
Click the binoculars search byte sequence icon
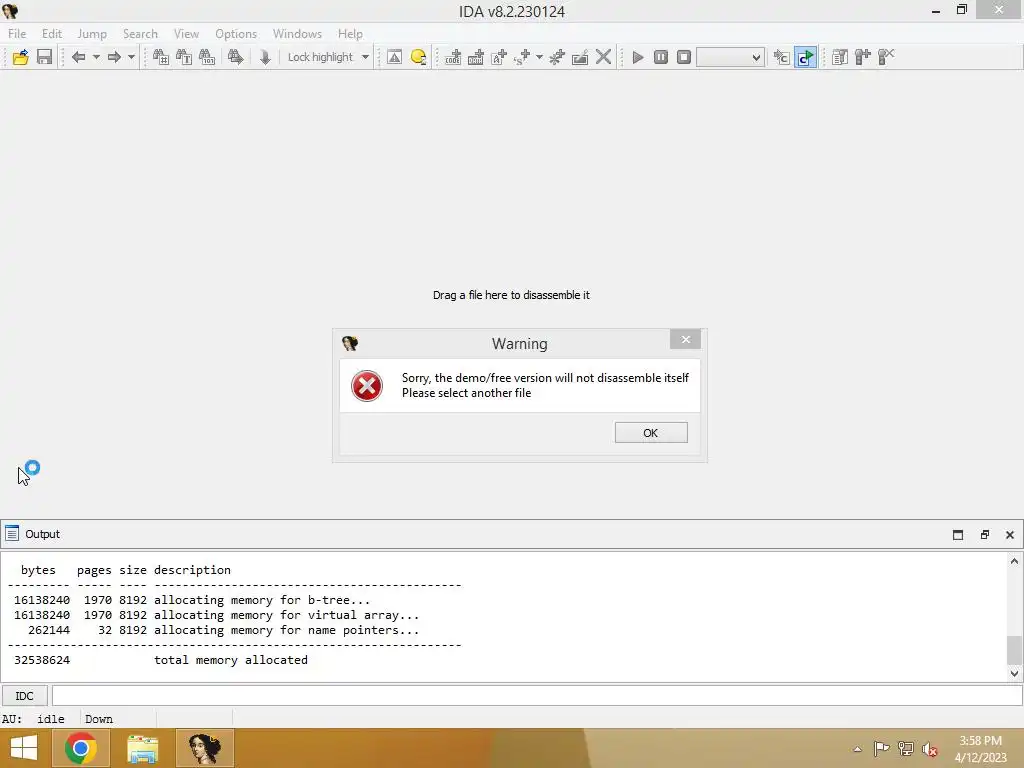(206, 57)
